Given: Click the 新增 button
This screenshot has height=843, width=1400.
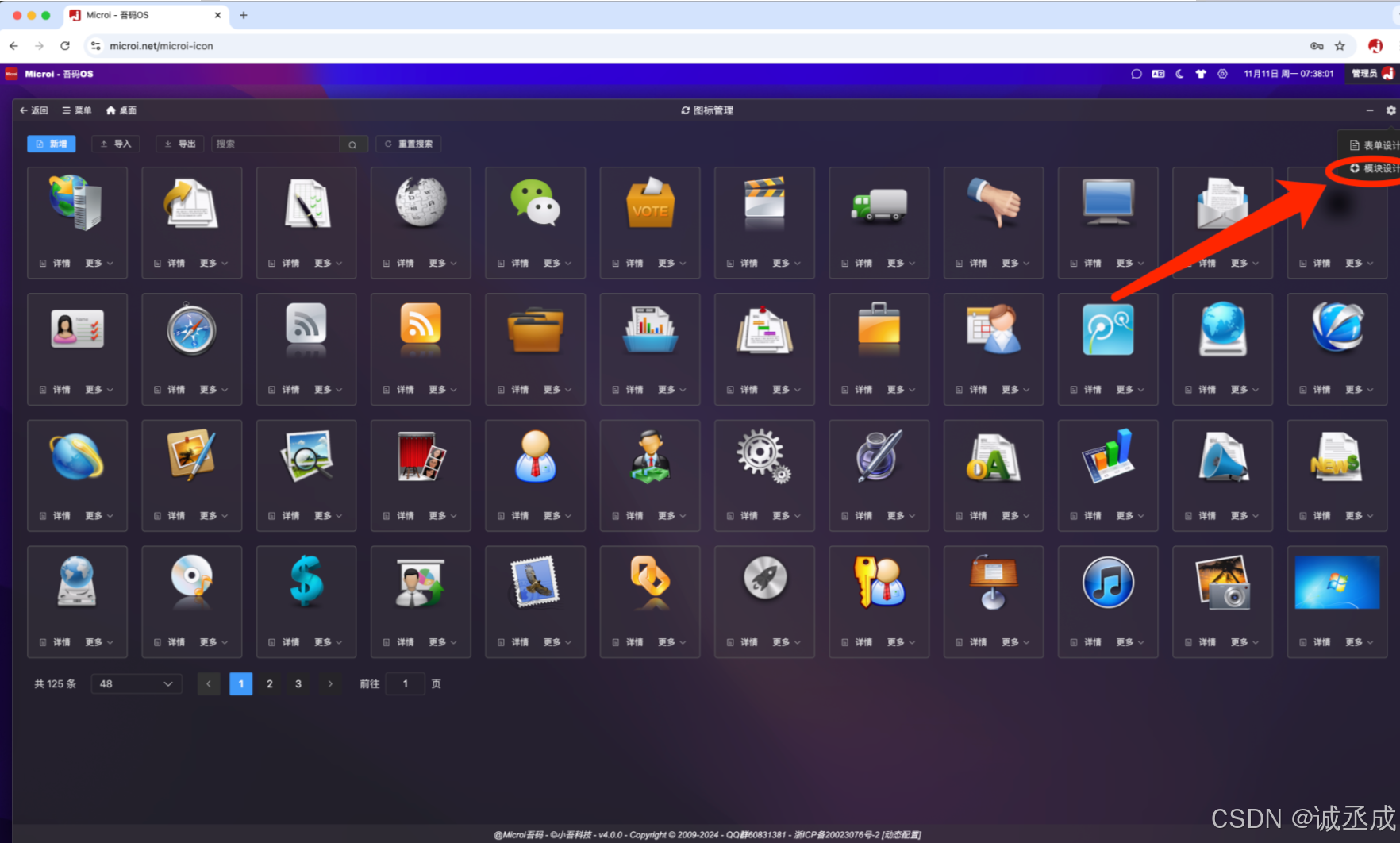Looking at the screenshot, I should point(52,144).
